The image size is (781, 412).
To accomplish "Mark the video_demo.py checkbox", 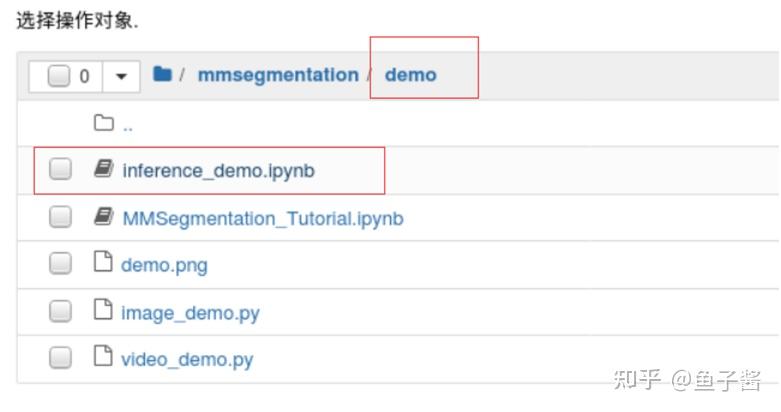I will coord(60,358).
